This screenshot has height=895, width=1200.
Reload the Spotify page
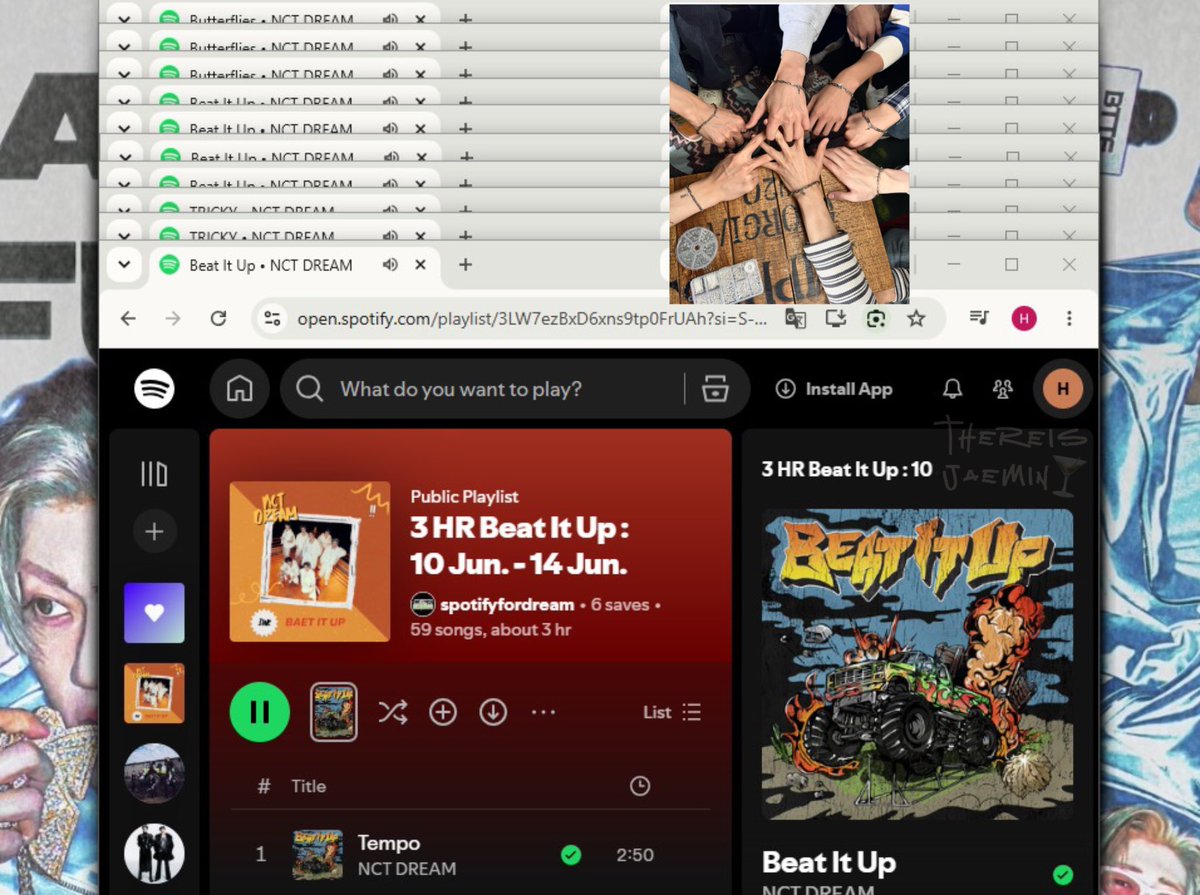click(x=218, y=318)
